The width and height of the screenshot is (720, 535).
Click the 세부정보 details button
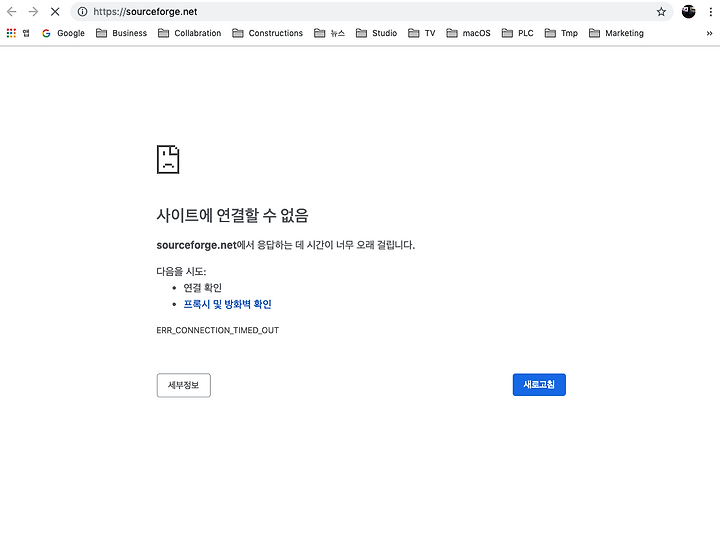point(184,385)
